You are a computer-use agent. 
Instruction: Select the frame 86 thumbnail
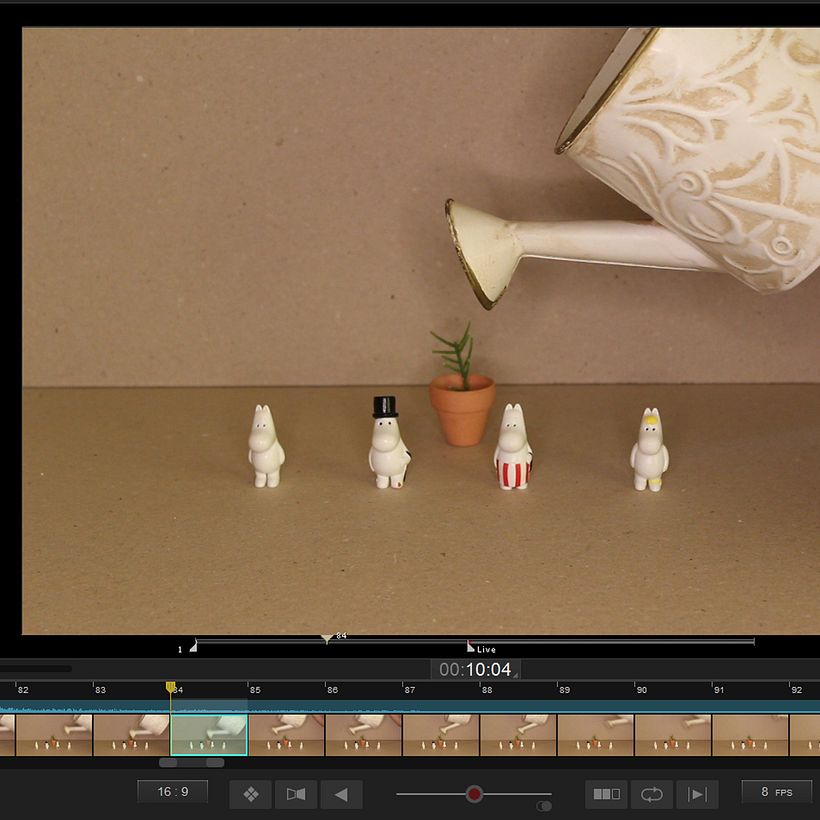coord(363,735)
